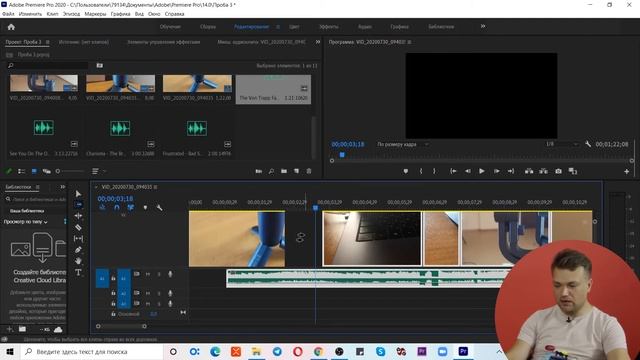Image resolution: width=640 pixels, height=360 pixels.
Task: Toggle timeline Snap magnet
Action: pos(117,208)
